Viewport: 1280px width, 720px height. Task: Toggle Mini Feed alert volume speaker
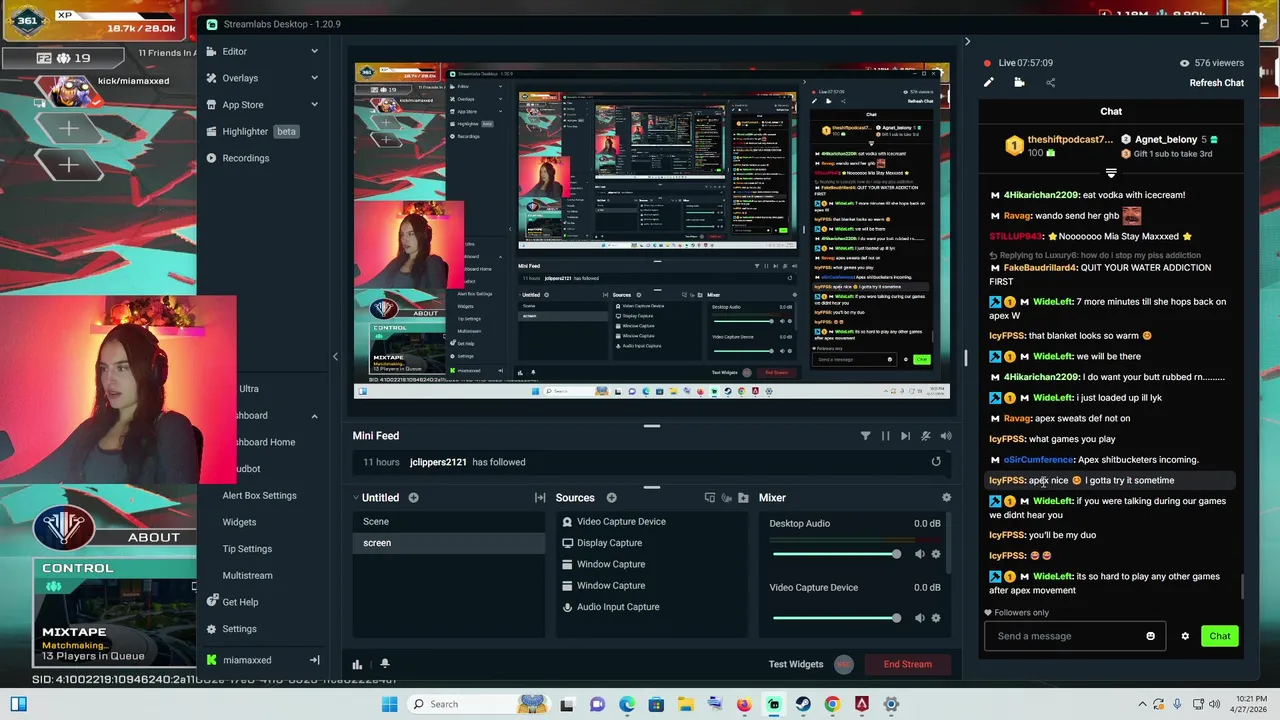pos(946,436)
